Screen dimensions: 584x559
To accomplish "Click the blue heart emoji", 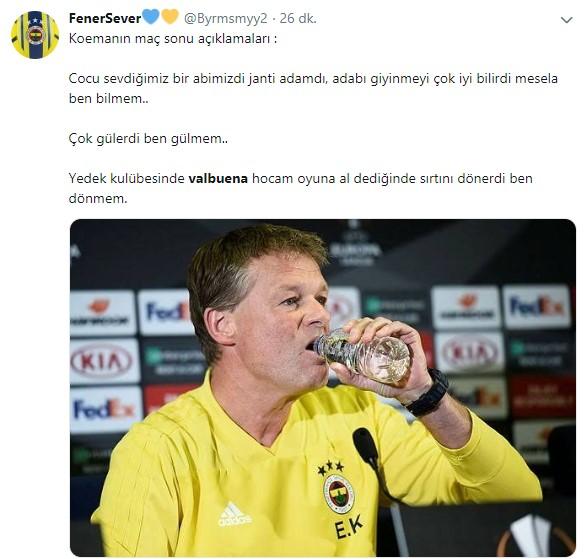I will click(x=151, y=17).
